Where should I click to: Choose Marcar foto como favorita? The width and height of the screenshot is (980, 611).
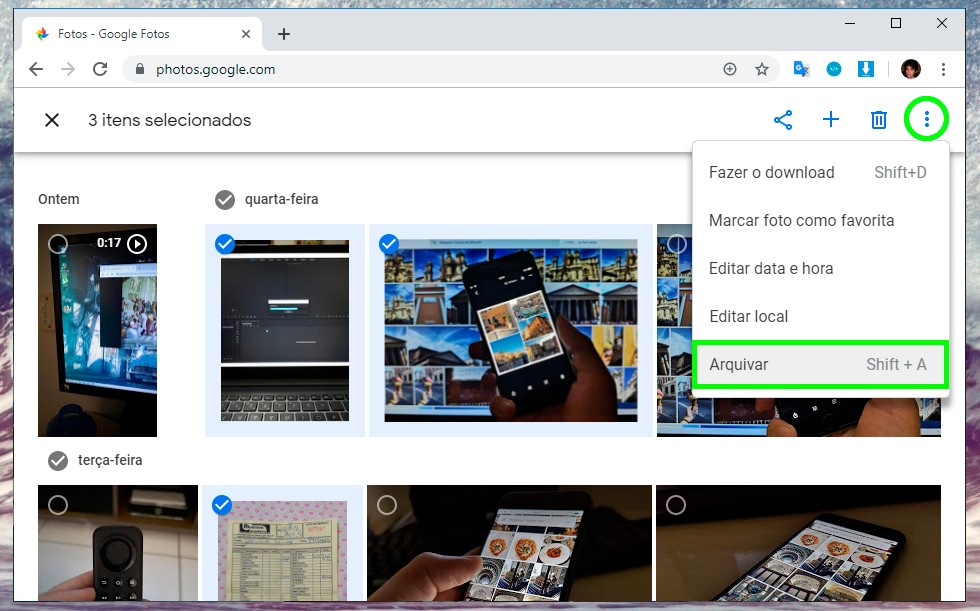click(820, 221)
